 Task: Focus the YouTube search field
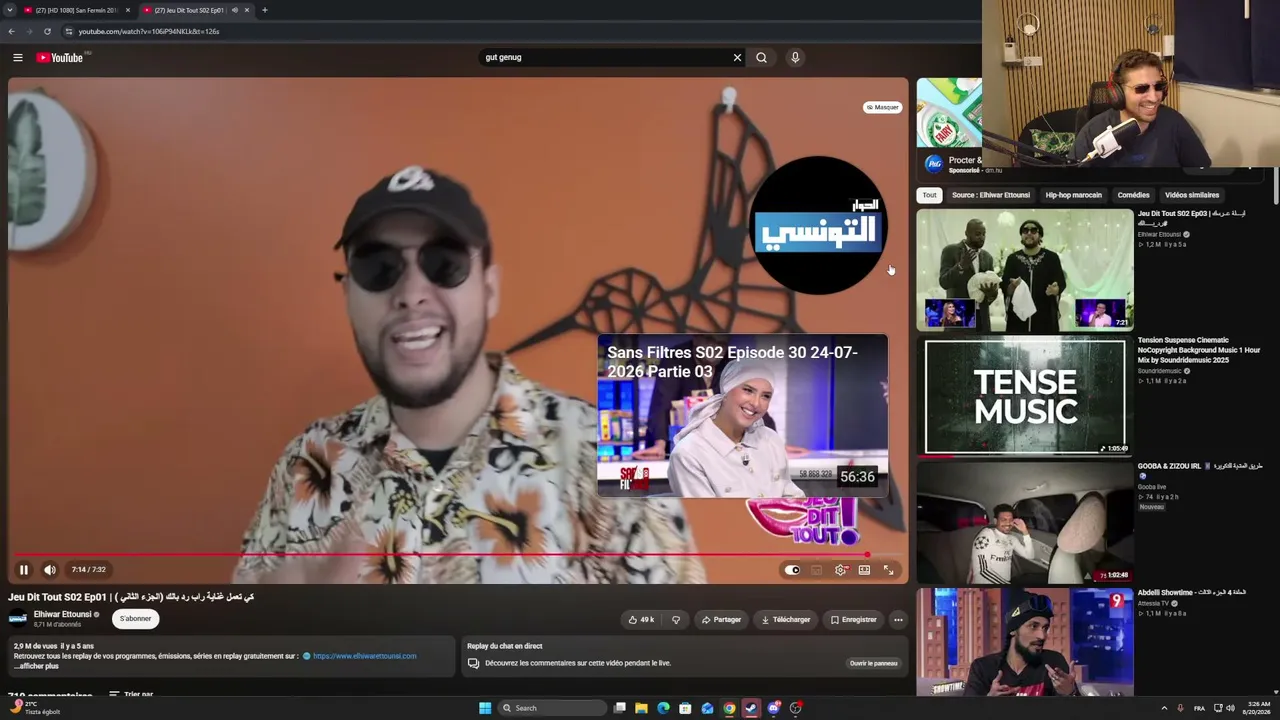(605, 57)
